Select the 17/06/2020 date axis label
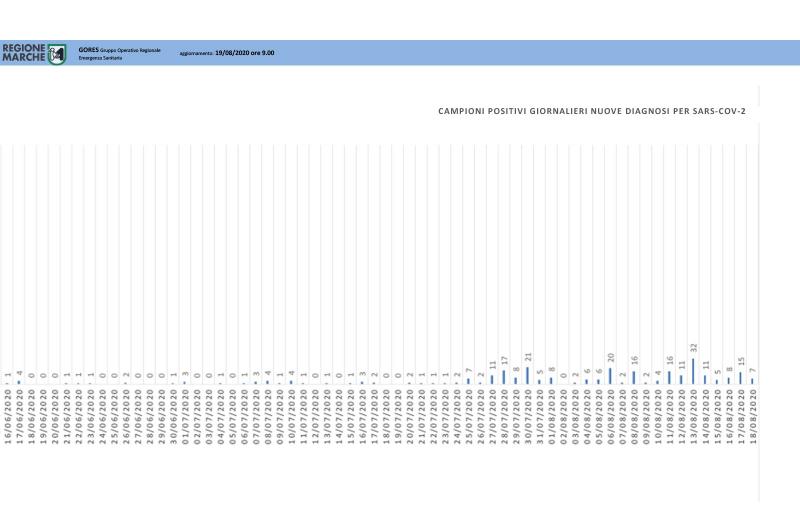 19,415
